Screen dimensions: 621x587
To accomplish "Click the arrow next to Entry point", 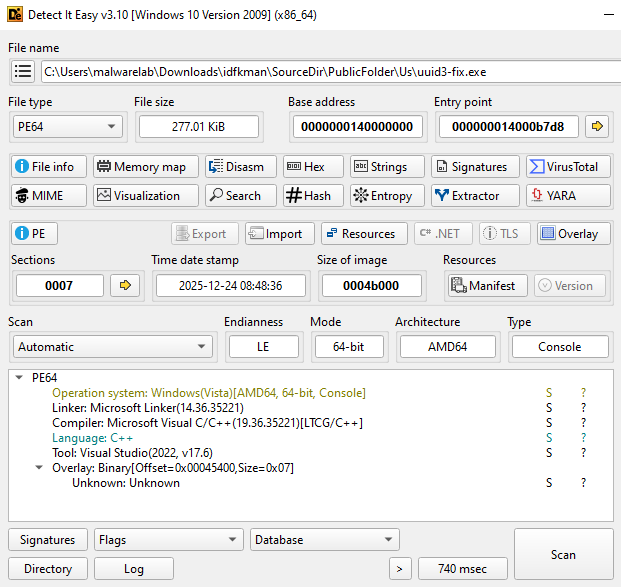I will [x=597, y=126].
